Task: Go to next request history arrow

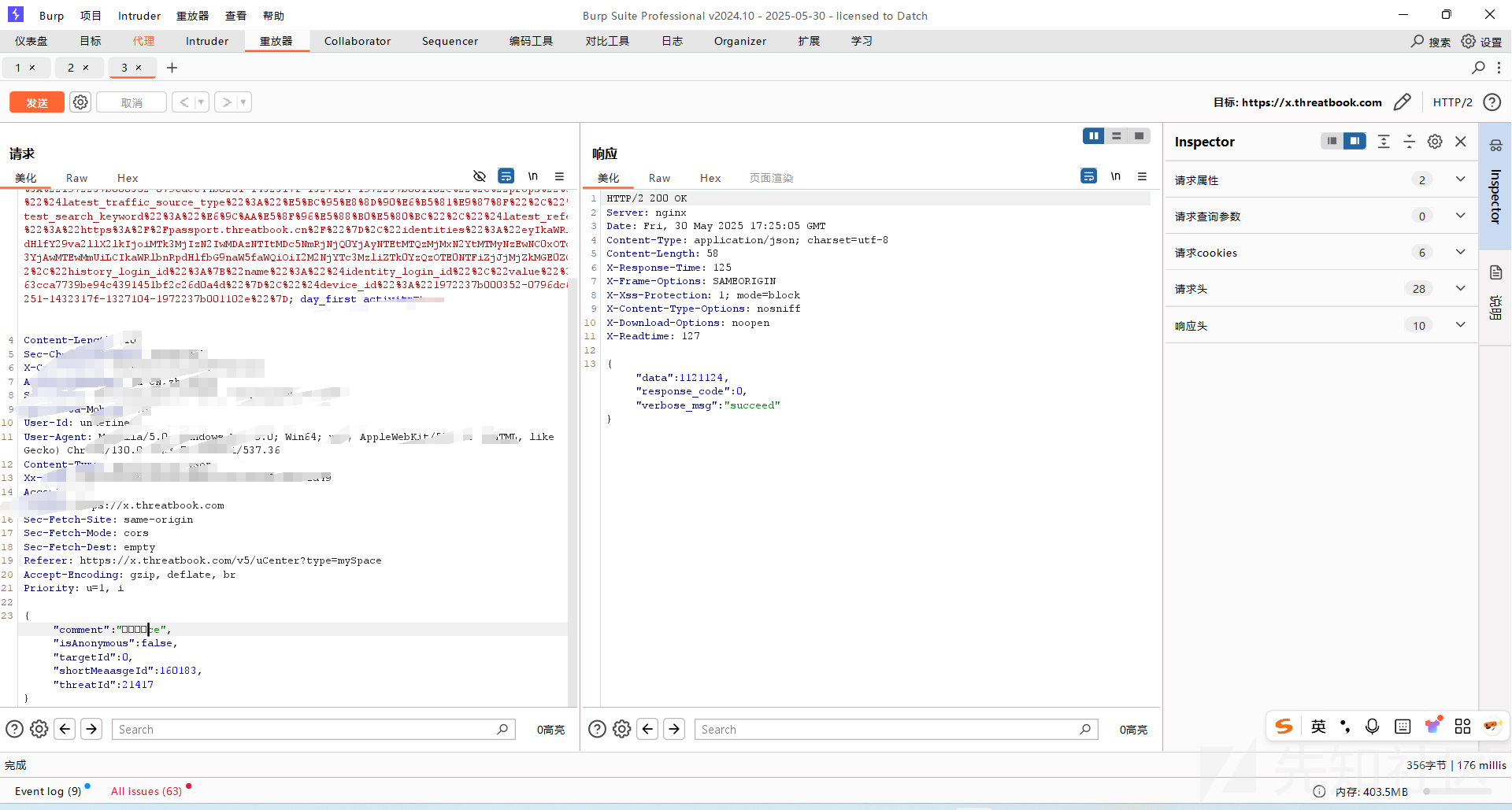Action: tap(226, 102)
